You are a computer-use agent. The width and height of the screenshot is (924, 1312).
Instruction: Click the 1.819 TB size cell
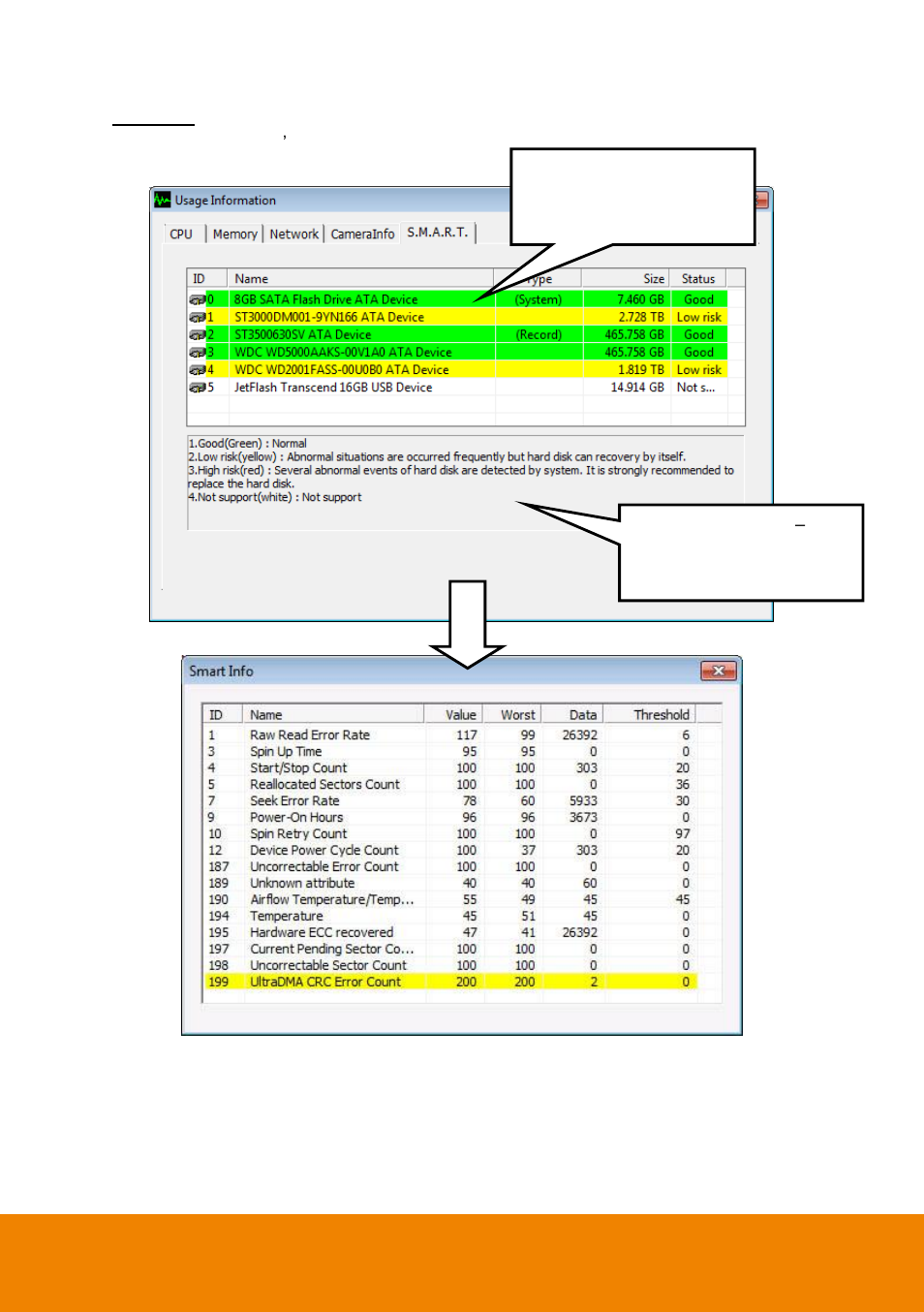click(641, 369)
